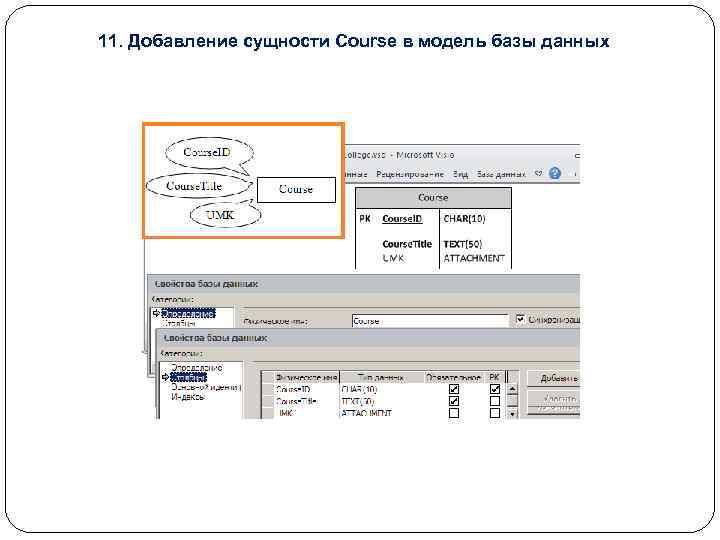Screen dimensions: 720x540
Task: Click the Добавить button
Action: [x=553, y=378]
